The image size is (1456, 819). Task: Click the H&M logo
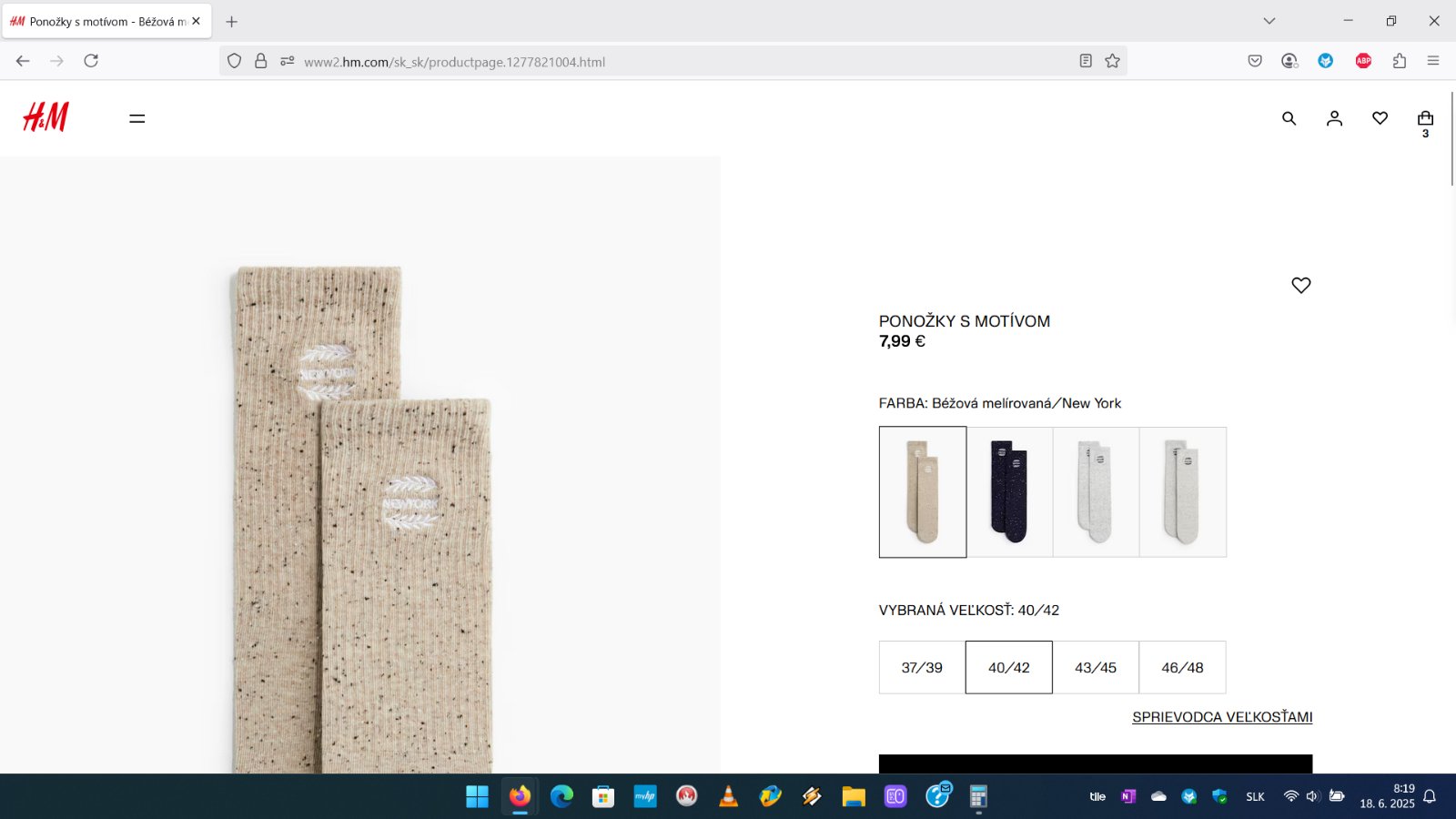(45, 117)
